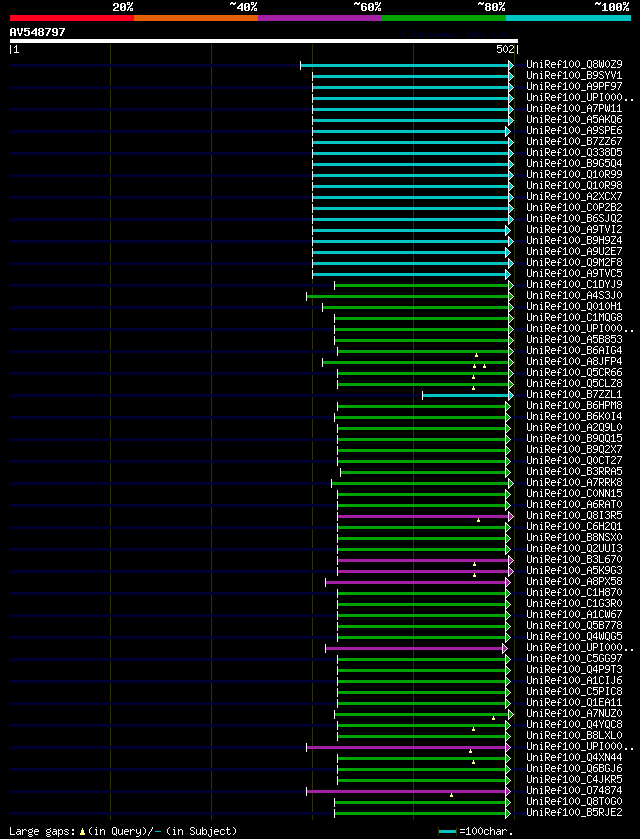Click the UniRef100_A8JFP4 hit label

tap(574, 362)
